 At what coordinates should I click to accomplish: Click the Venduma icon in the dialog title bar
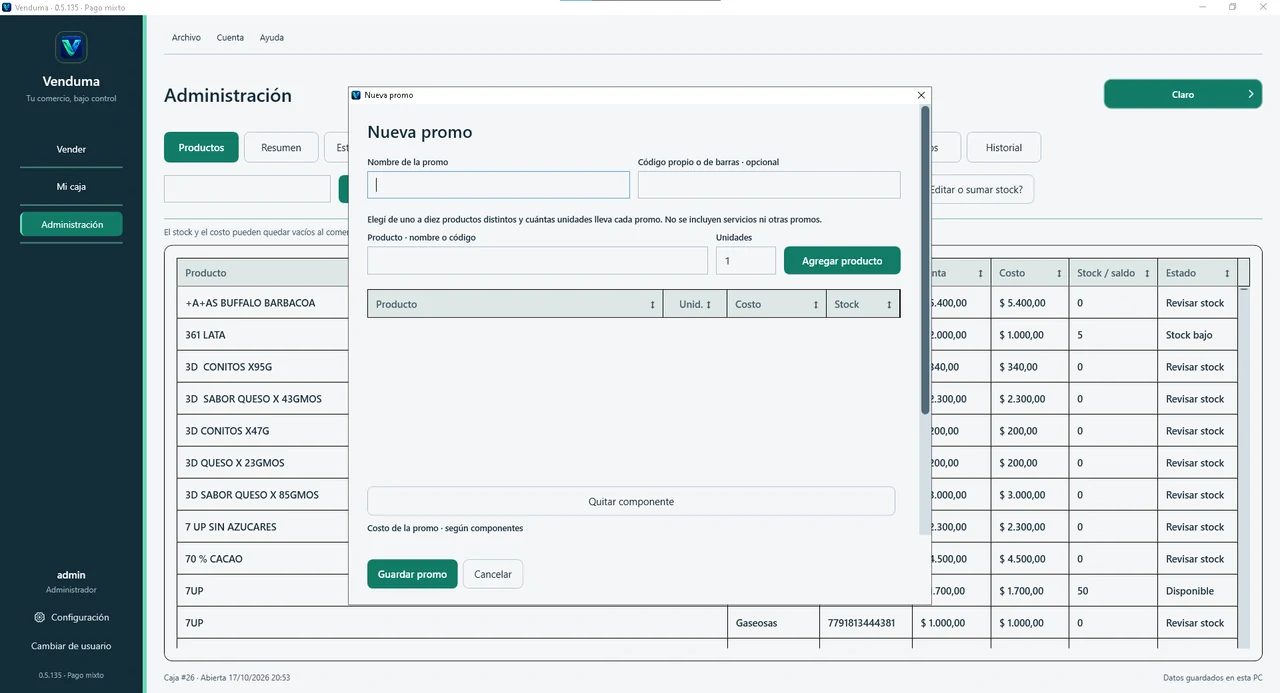tap(356, 95)
